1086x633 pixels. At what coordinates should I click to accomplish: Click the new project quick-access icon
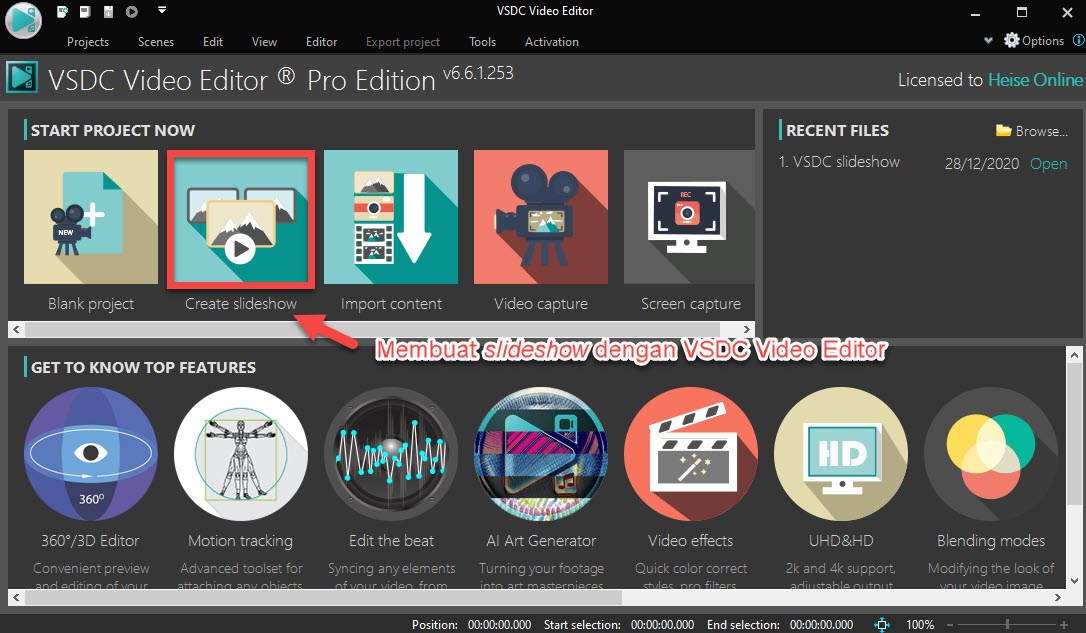click(62, 11)
